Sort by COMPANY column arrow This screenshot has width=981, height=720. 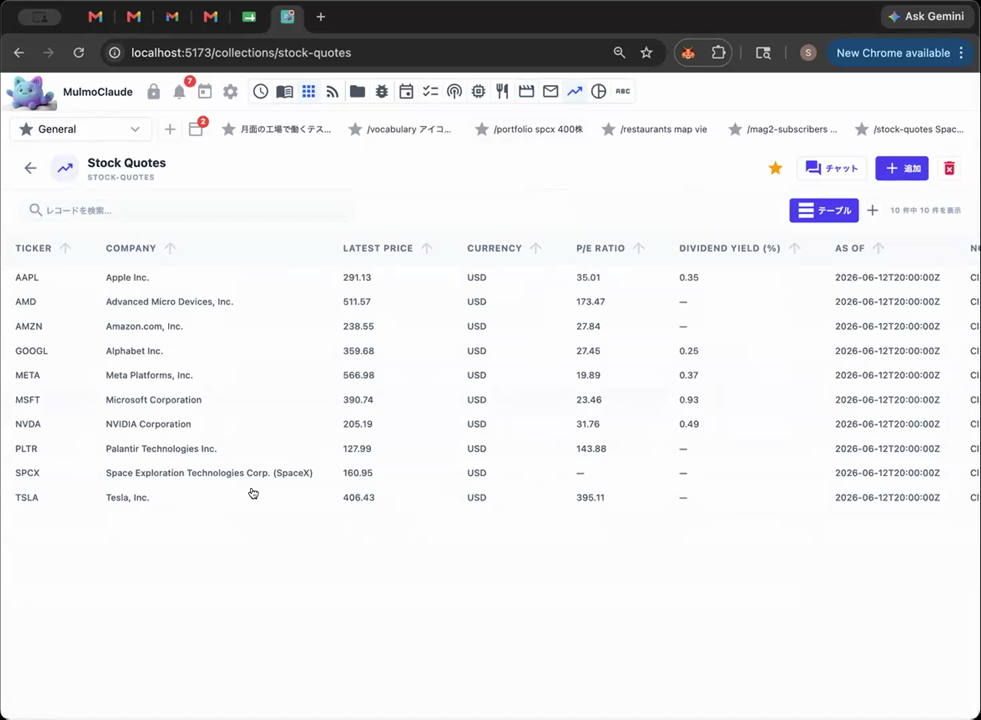click(x=170, y=248)
